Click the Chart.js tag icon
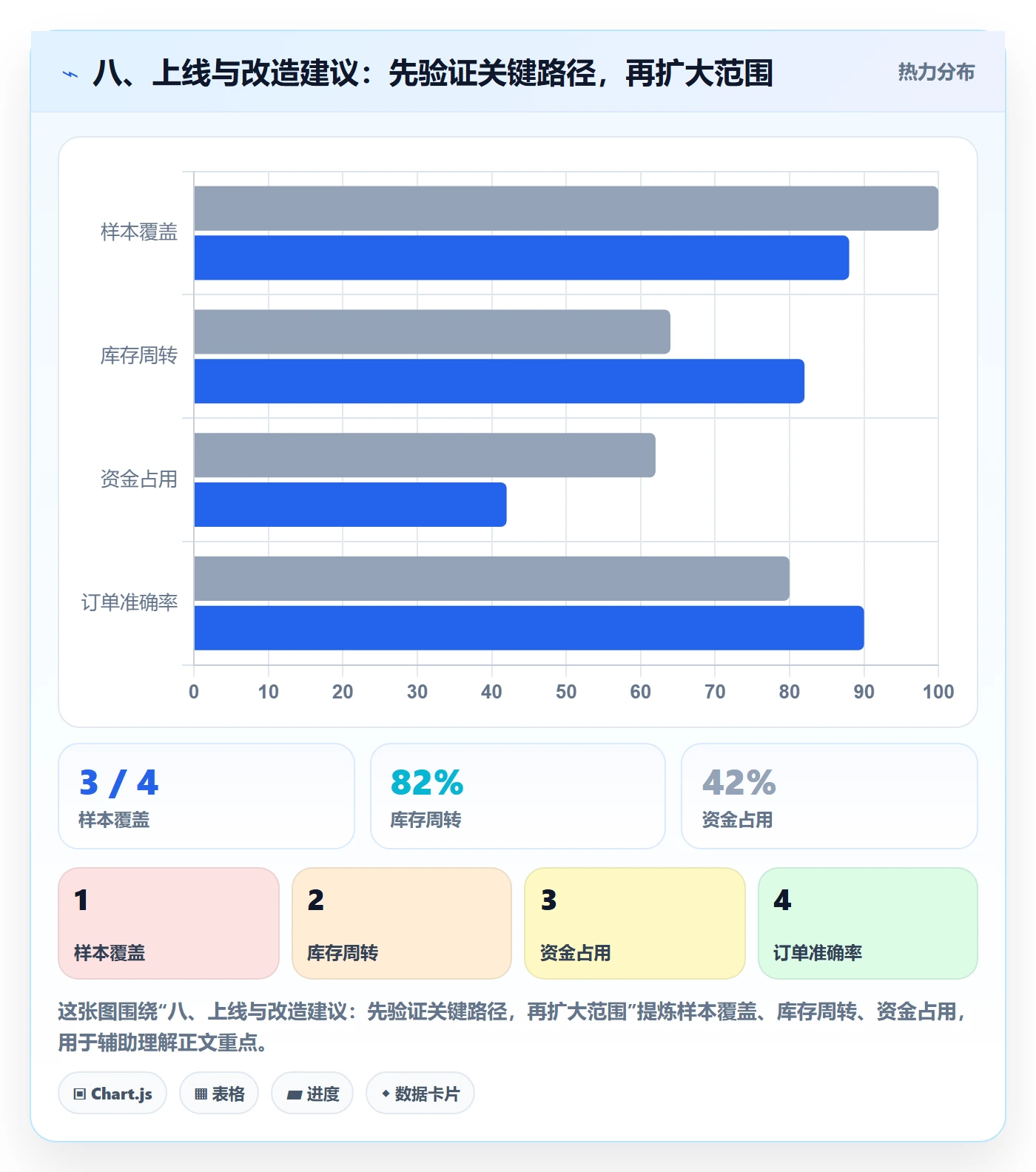Viewport: 1036px width, 1172px height. (80, 1094)
